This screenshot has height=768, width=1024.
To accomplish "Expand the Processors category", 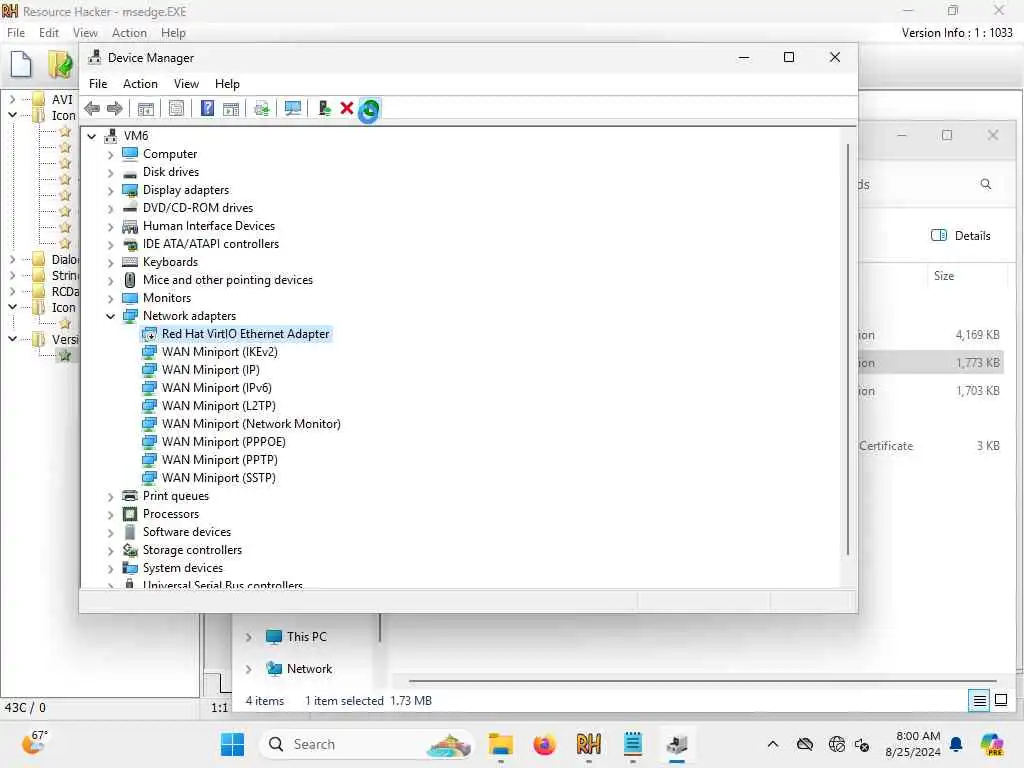I will (x=110, y=515).
